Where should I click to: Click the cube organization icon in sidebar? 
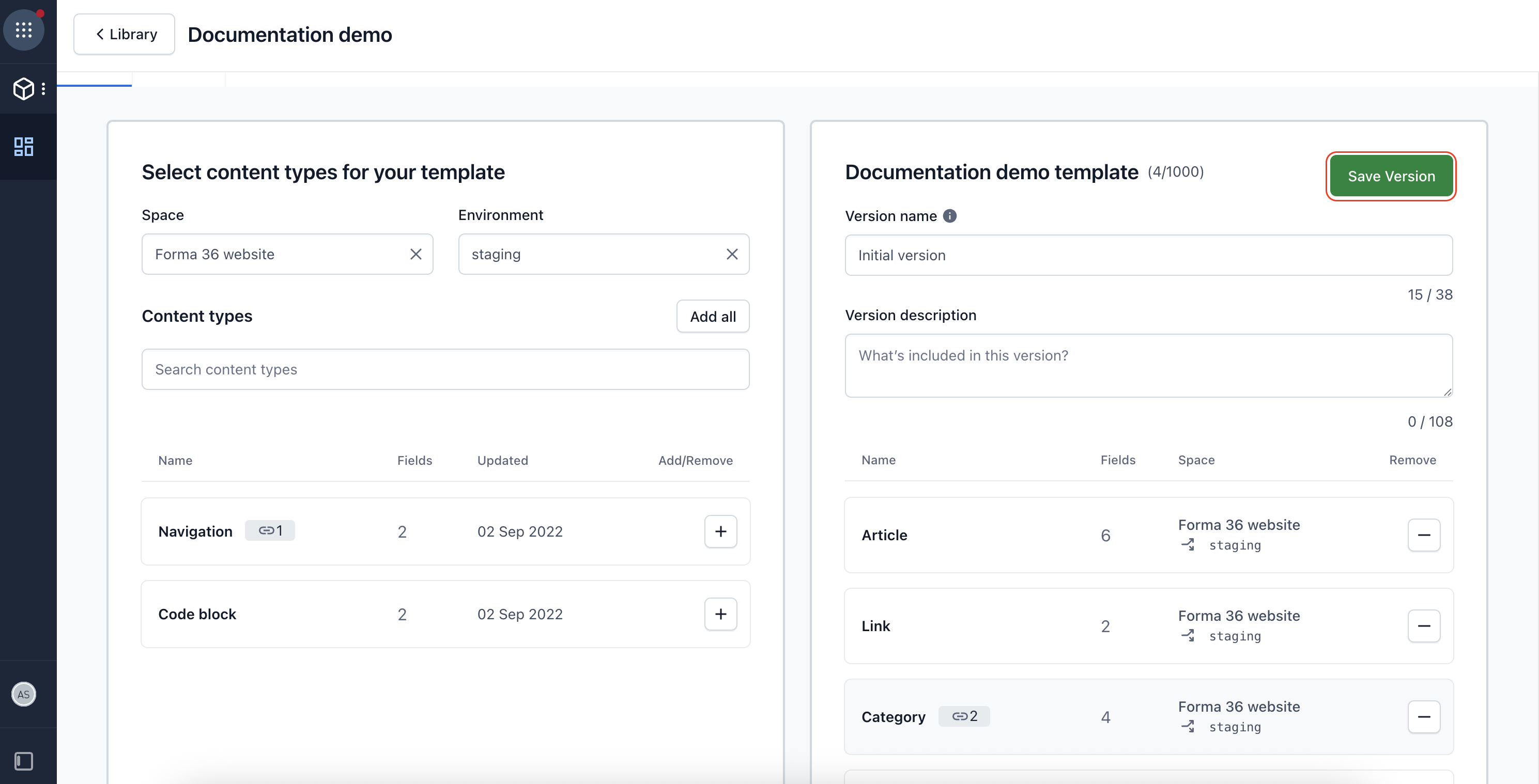[23, 88]
